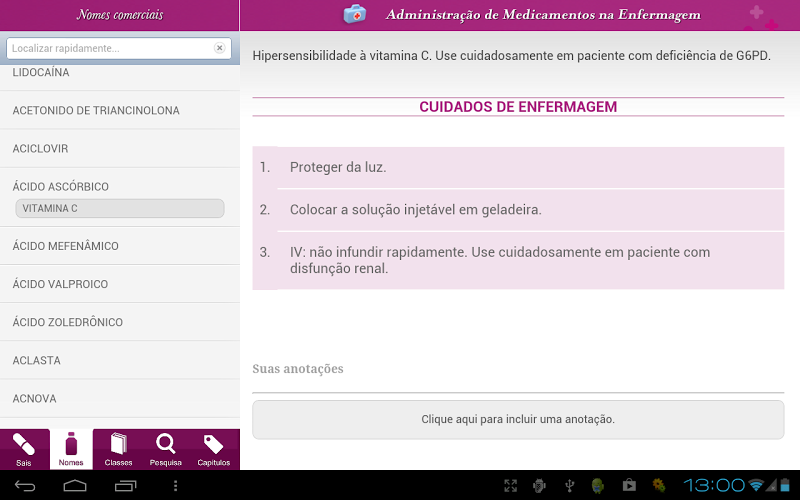800x500 pixels.
Task: Go to Android home screen
Action: coord(75,485)
